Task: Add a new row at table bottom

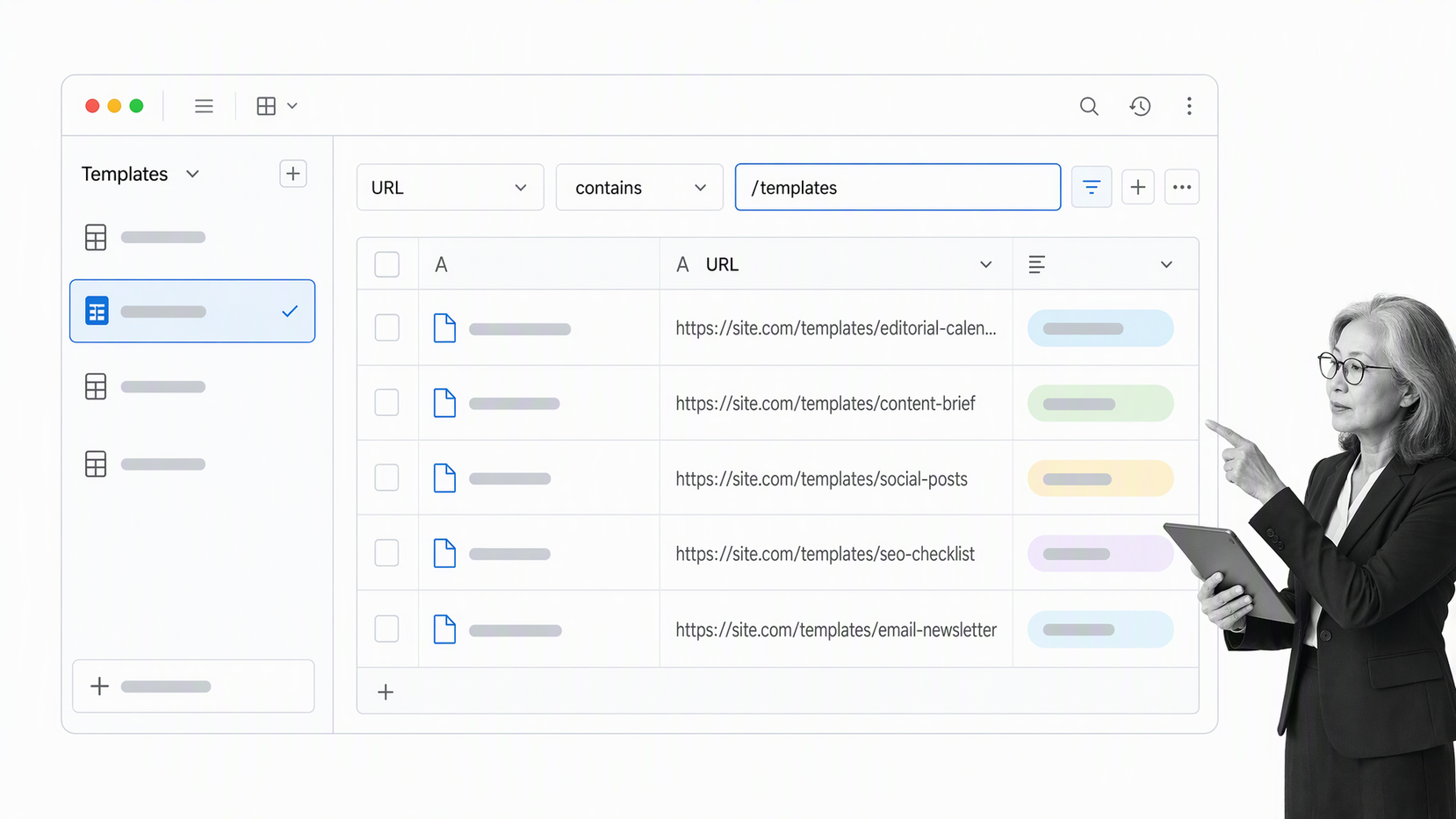Action: [386, 692]
